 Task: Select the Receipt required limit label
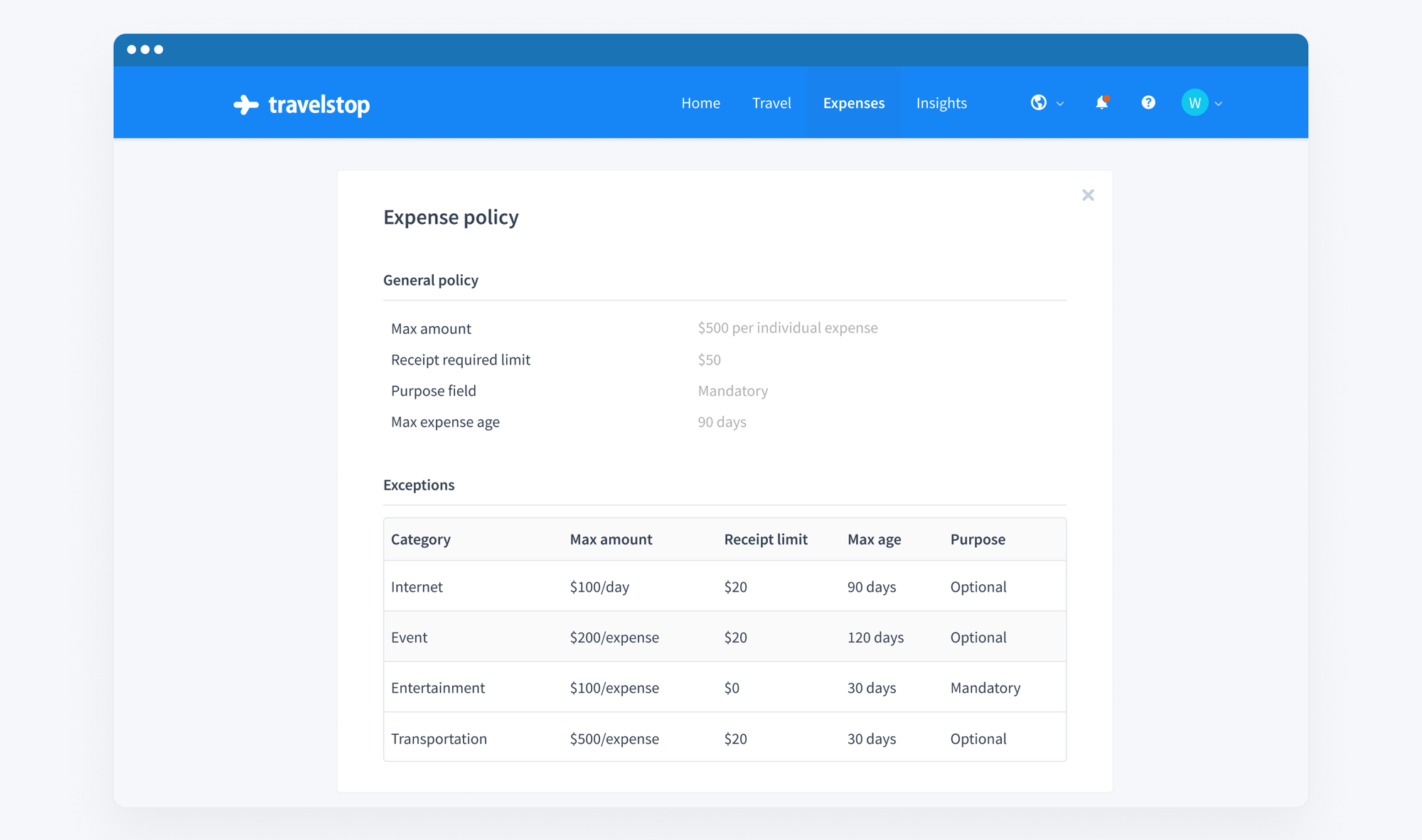pyautogui.click(x=461, y=360)
